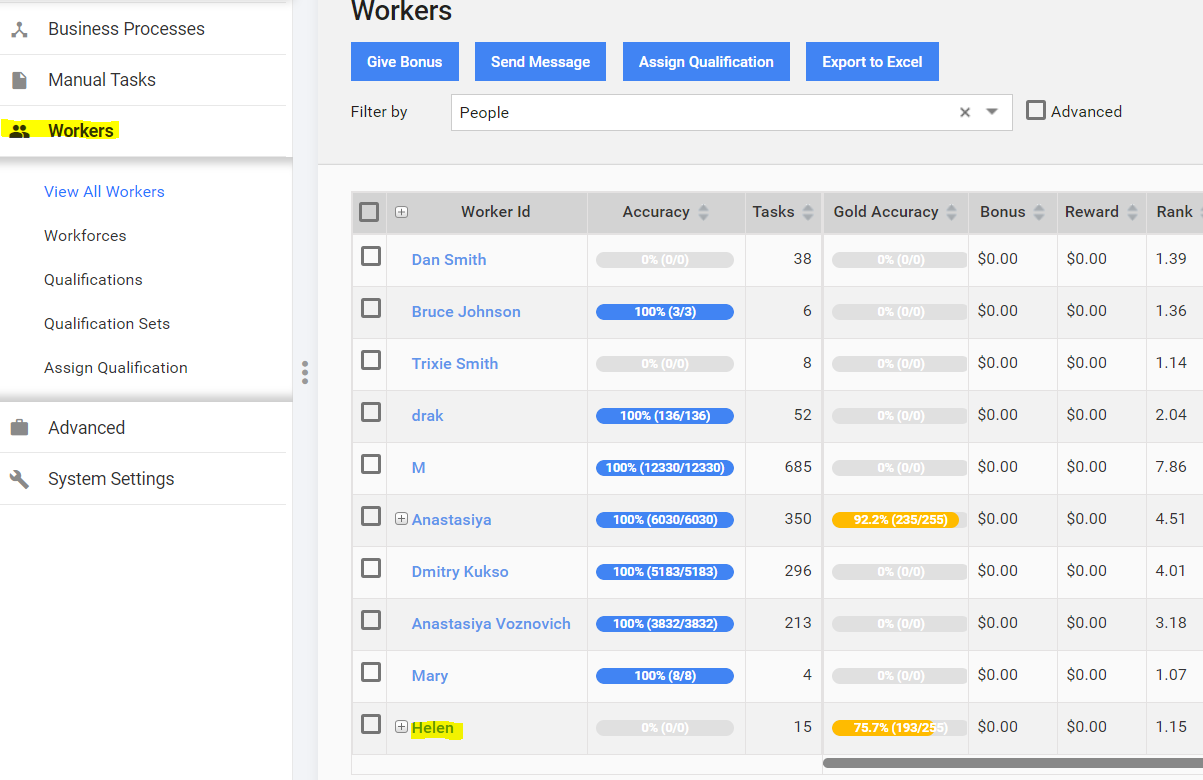Click tasks value 685

[x=798, y=467]
